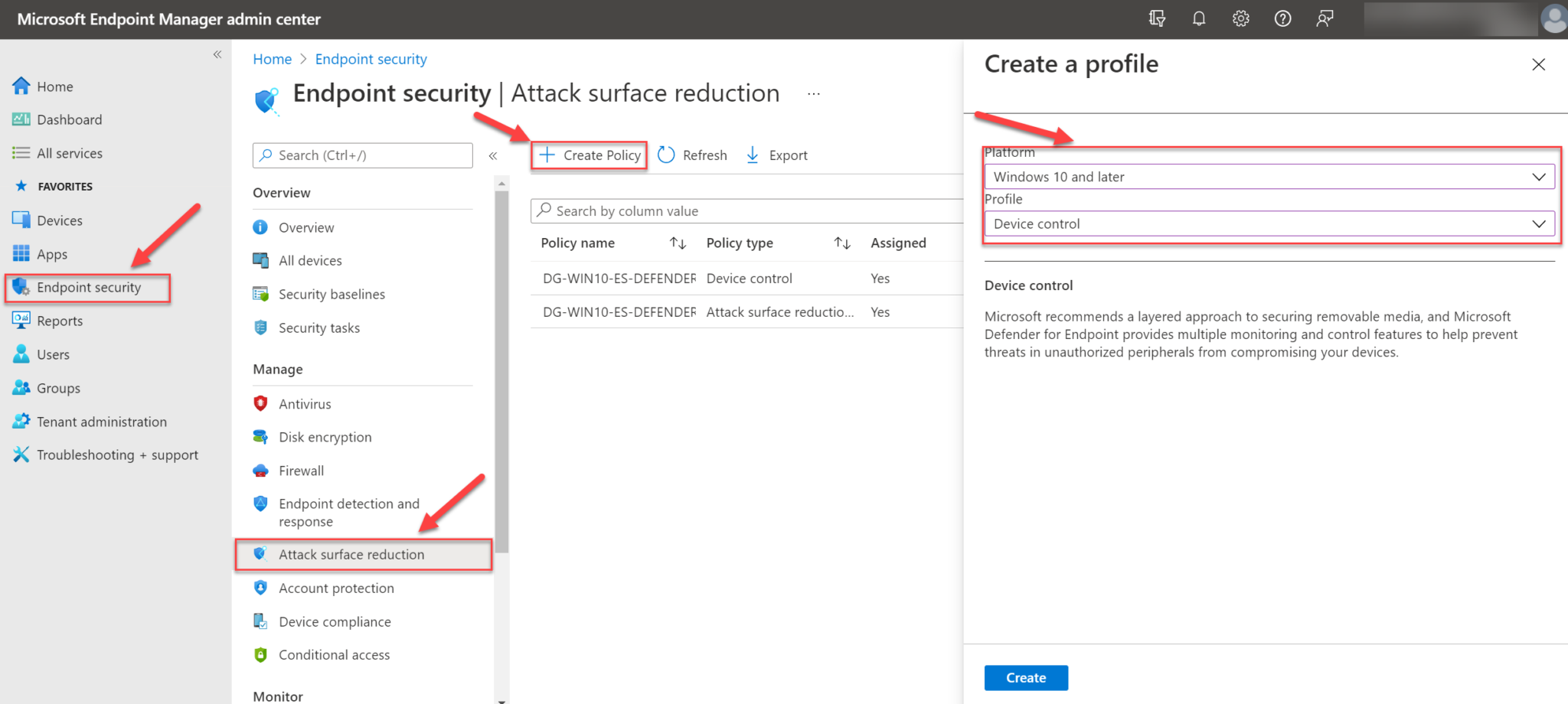This screenshot has width=1568, height=704.
Task: Select Account protection in Manage list
Action: [x=336, y=588]
